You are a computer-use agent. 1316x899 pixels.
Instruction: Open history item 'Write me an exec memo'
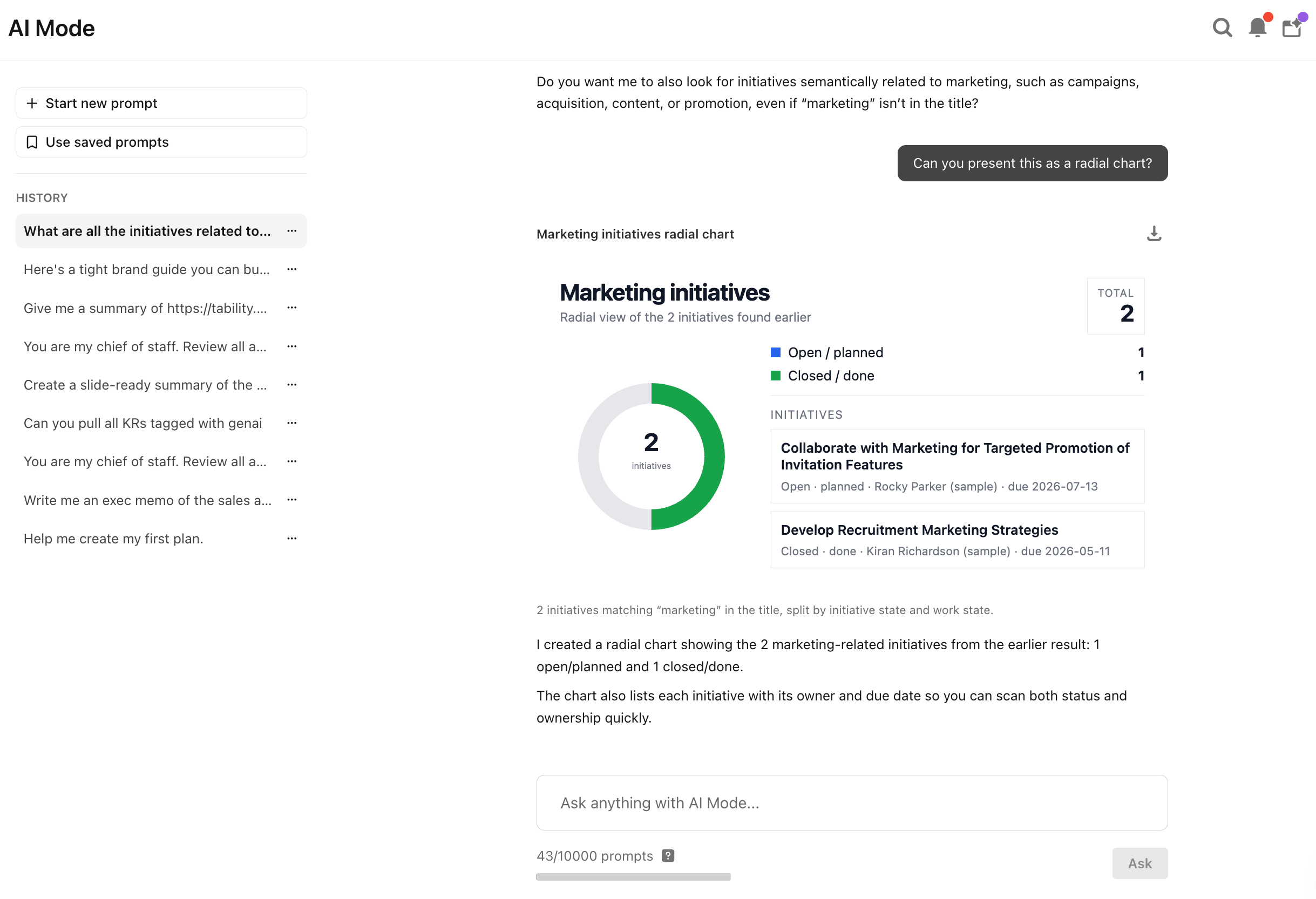pyautogui.click(x=147, y=500)
